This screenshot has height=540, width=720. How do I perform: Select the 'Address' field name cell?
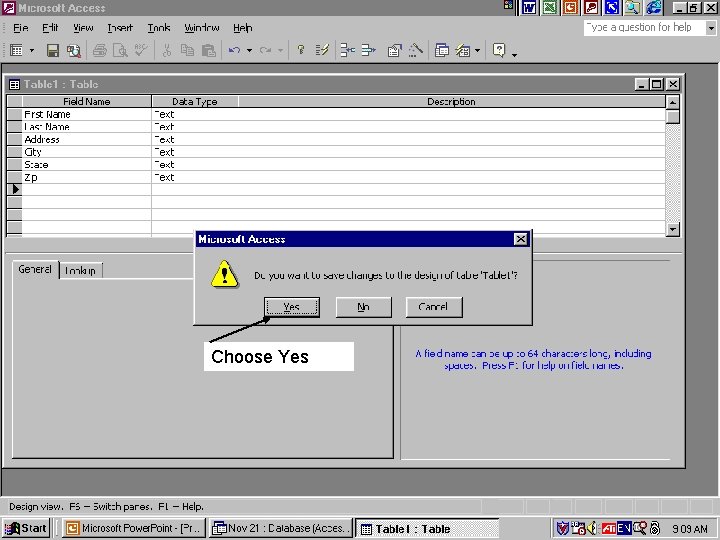pos(87,140)
